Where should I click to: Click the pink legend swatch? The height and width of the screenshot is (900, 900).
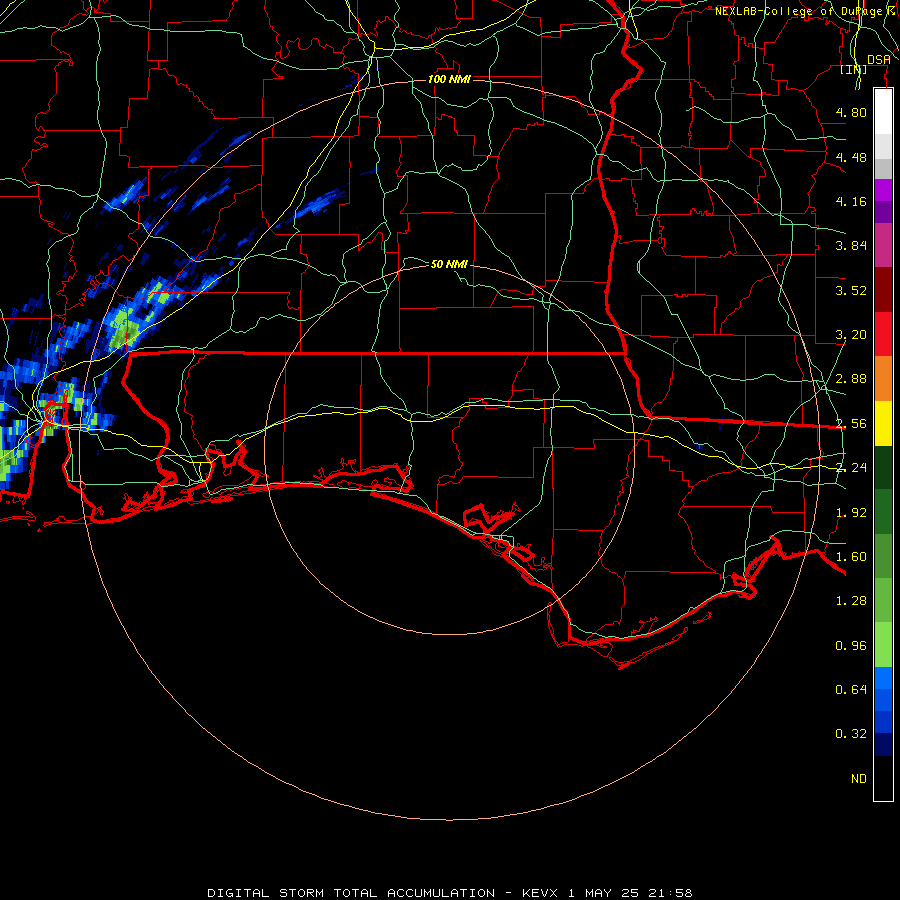(883, 245)
